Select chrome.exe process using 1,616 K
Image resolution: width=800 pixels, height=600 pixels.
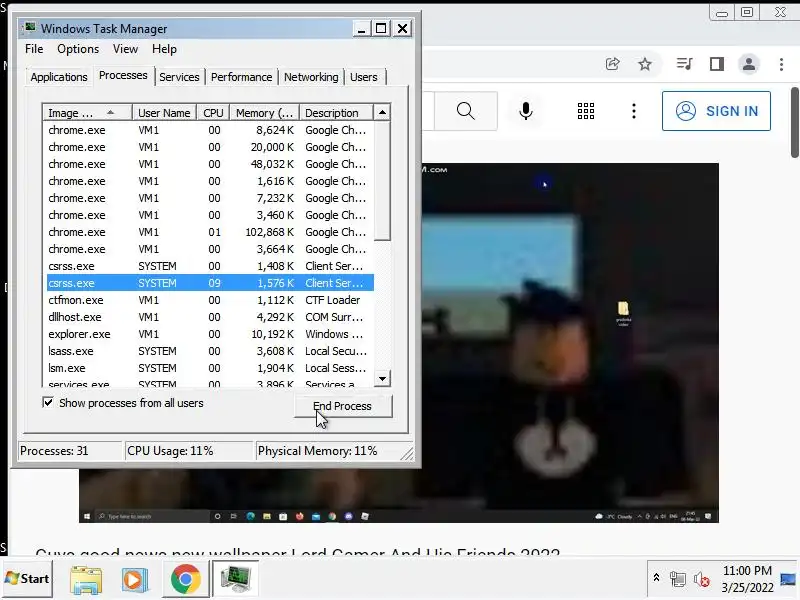pos(210,181)
